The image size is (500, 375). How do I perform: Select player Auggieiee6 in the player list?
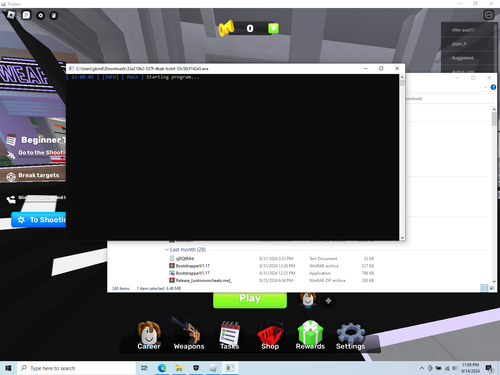tap(468, 58)
